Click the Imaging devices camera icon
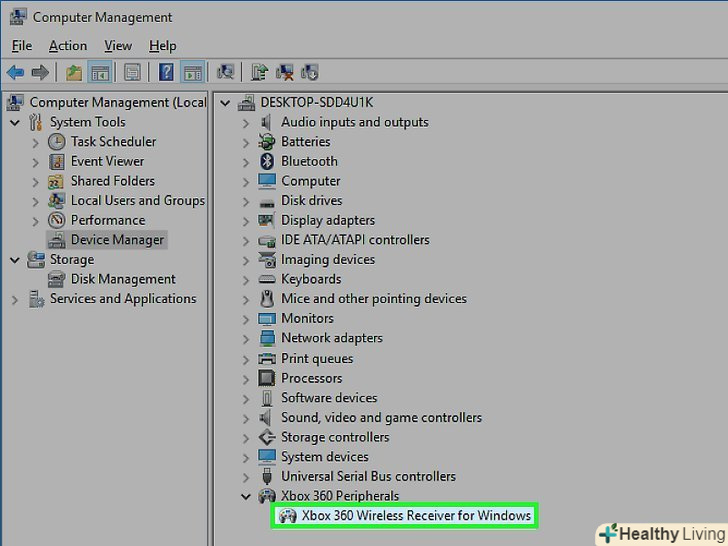Screen dimensions: 728x546 pyautogui.click(x=266, y=260)
